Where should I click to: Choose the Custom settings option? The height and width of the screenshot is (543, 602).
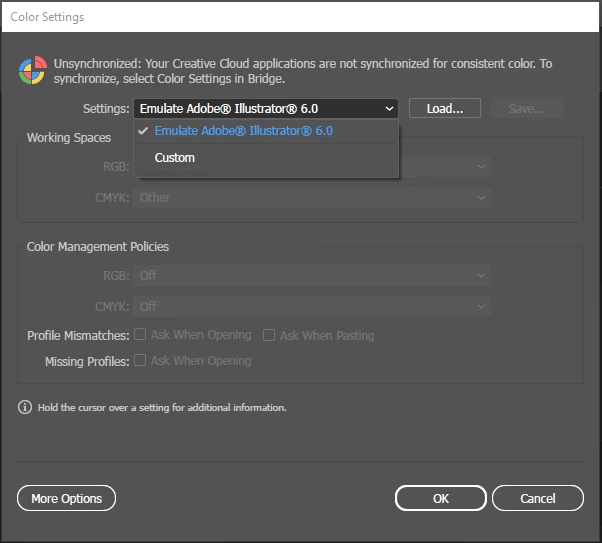click(266, 158)
